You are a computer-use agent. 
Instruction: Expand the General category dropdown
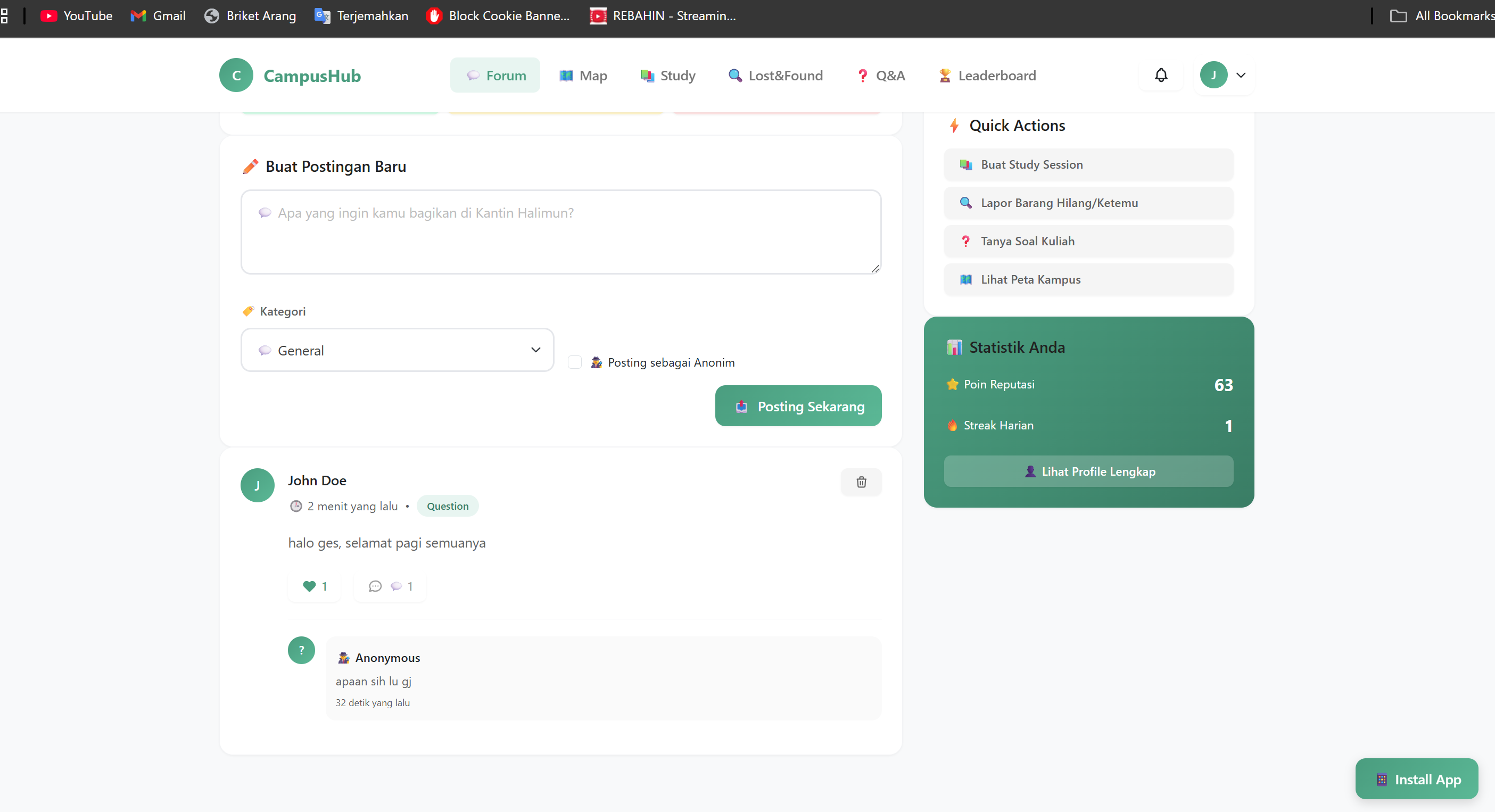(397, 350)
